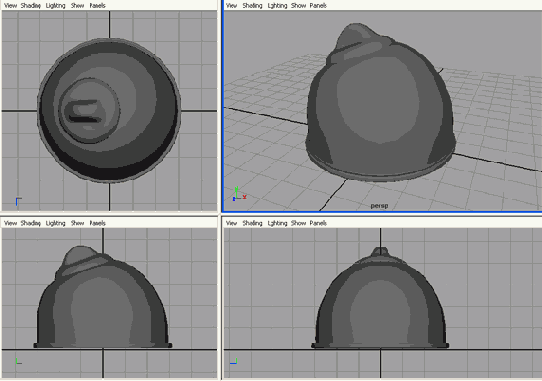
Task: Click the persp camera label
Action: pyautogui.click(x=379, y=206)
